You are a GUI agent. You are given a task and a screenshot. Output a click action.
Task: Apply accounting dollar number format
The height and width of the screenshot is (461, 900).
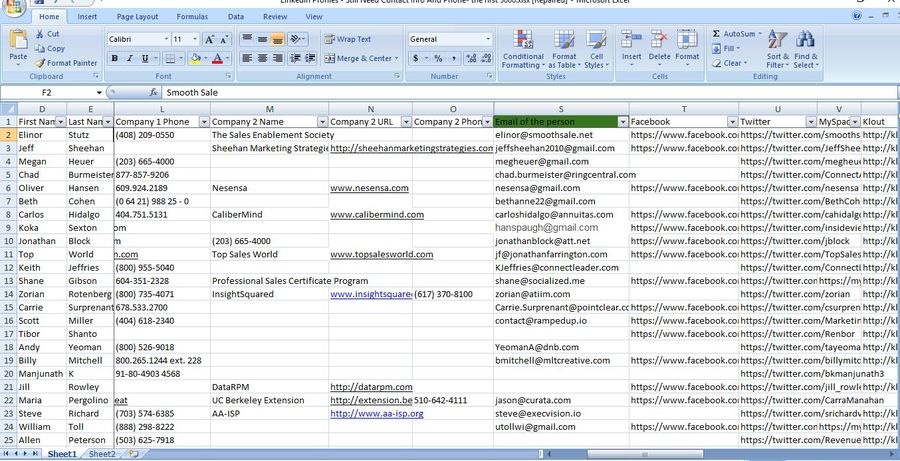tap(416, 59)
